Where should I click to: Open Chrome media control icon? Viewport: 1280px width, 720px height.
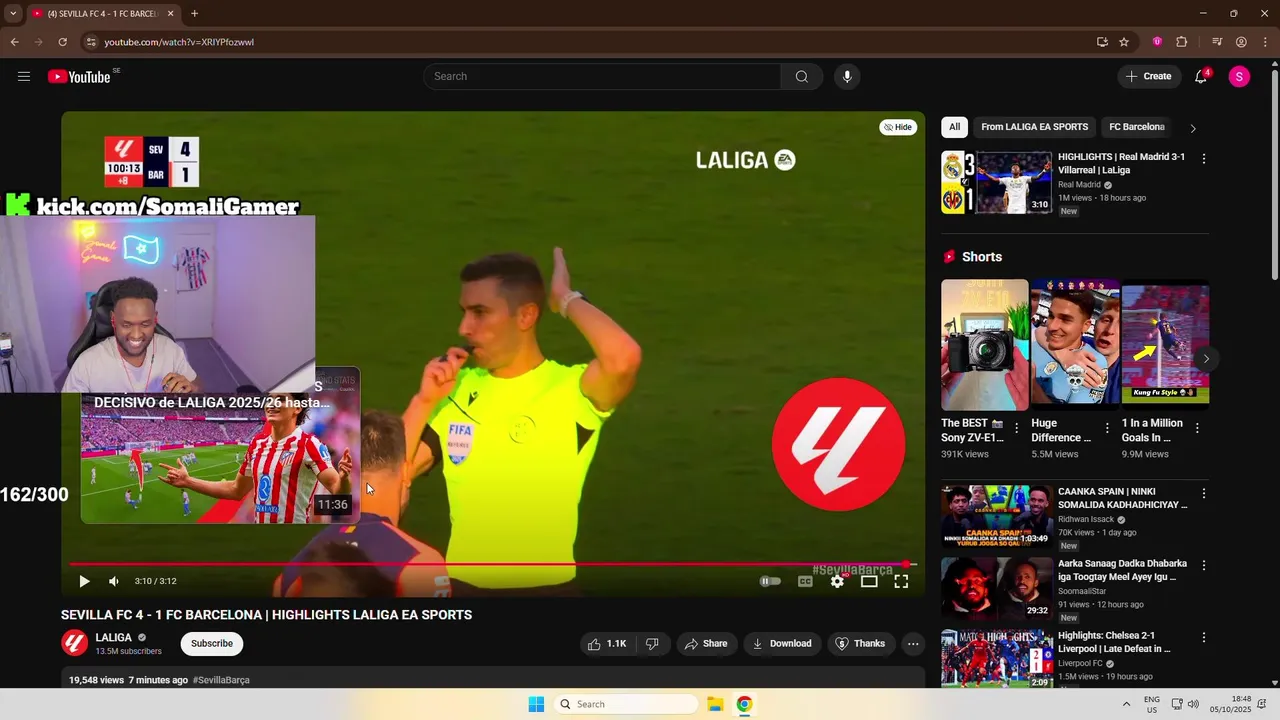tap(1217, 42)
